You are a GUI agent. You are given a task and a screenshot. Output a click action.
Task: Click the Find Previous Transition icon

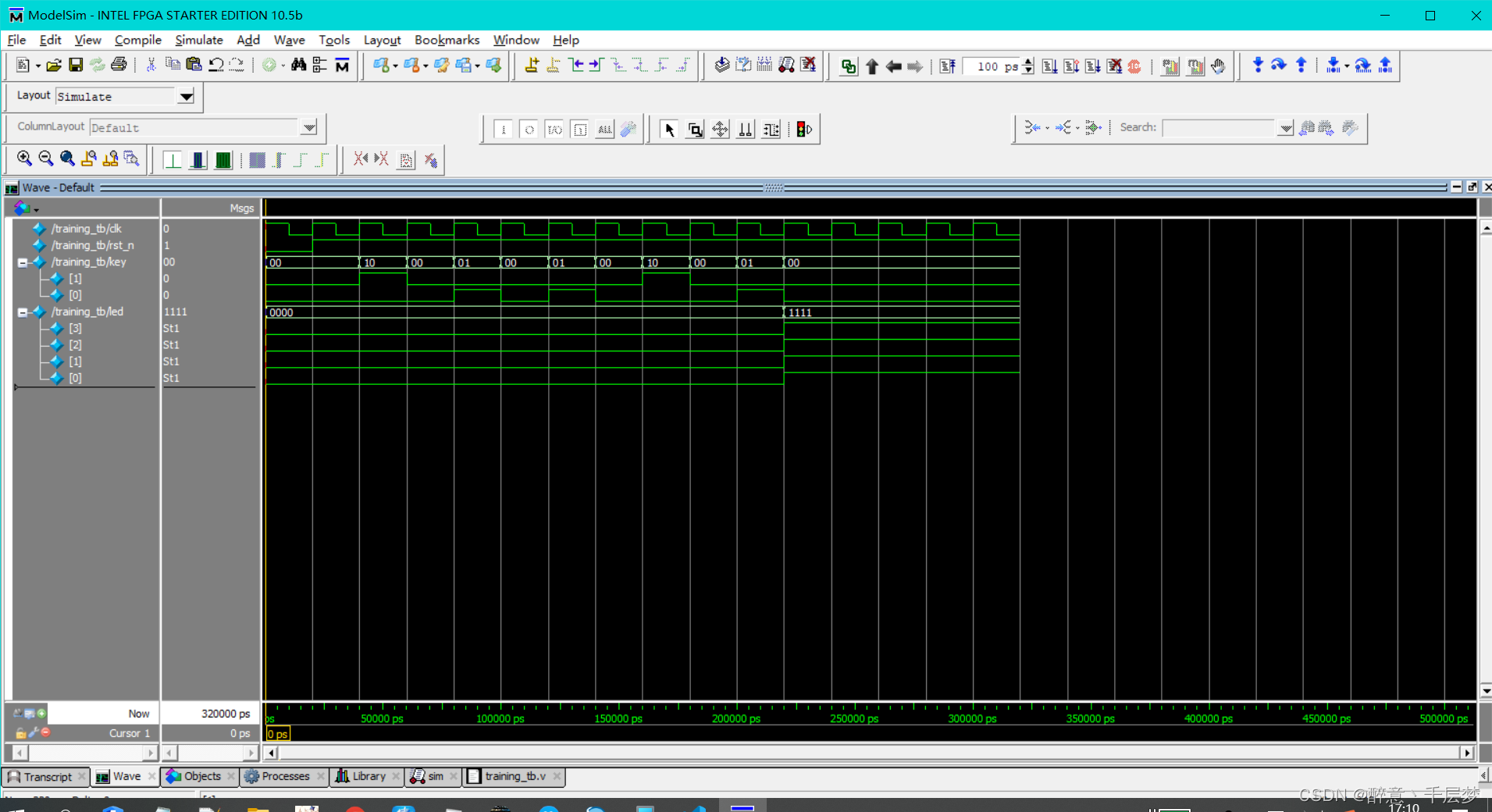(x=576, y=66)
